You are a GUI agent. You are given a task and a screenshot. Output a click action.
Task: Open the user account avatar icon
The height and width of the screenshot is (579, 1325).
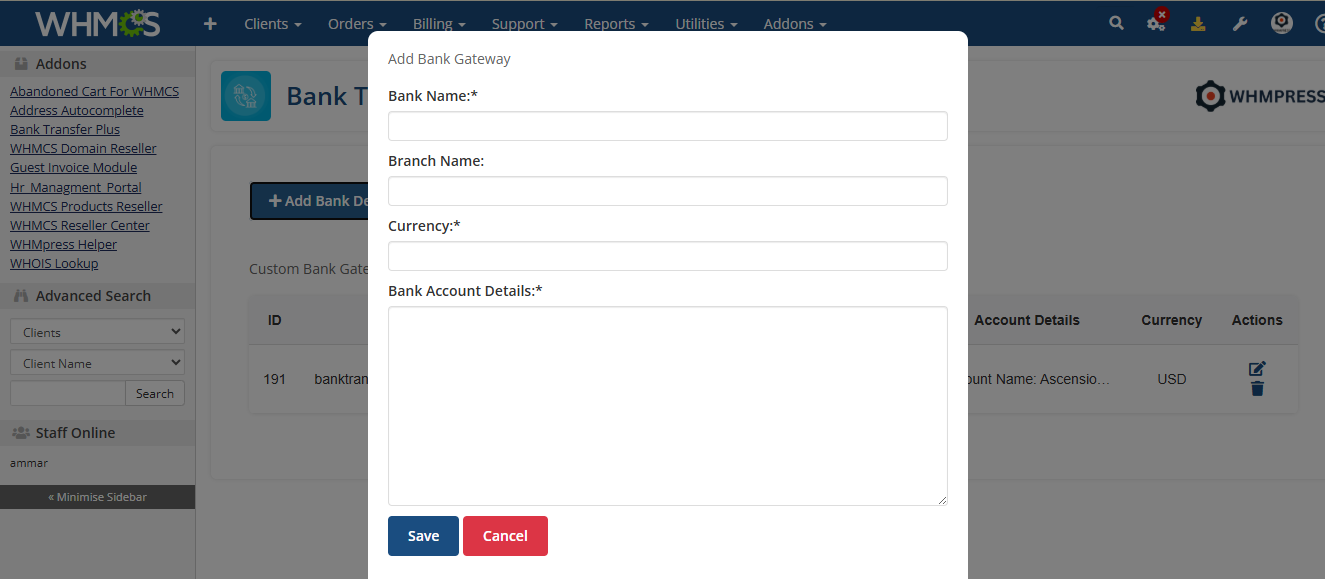1282,23
